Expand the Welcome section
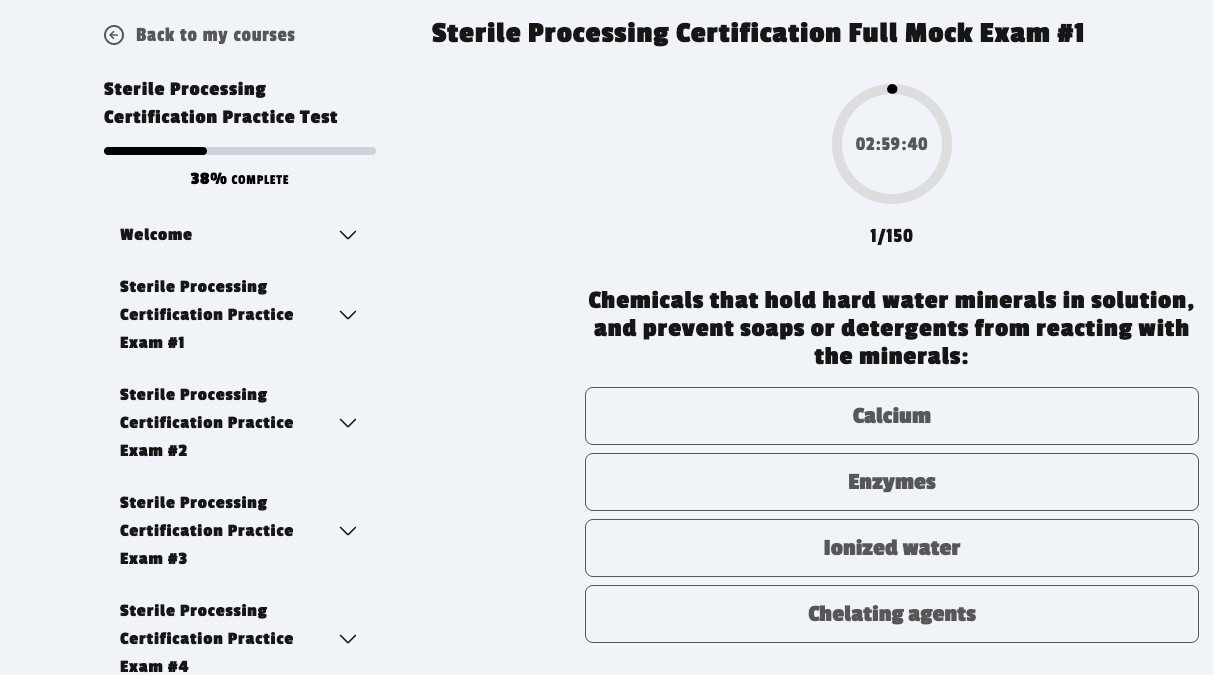This screenshot has width=1213, height=675. (347, 235)
